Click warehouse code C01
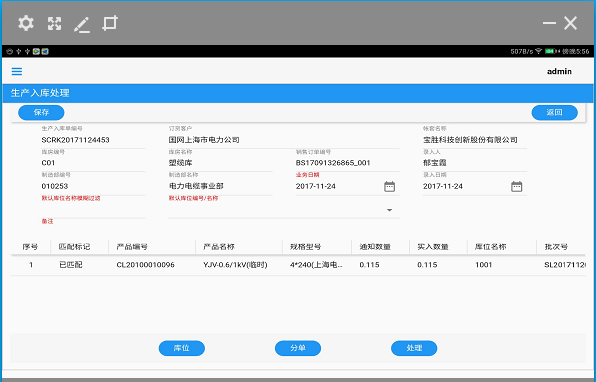This screenshot has width=596, height=382. 48,163
